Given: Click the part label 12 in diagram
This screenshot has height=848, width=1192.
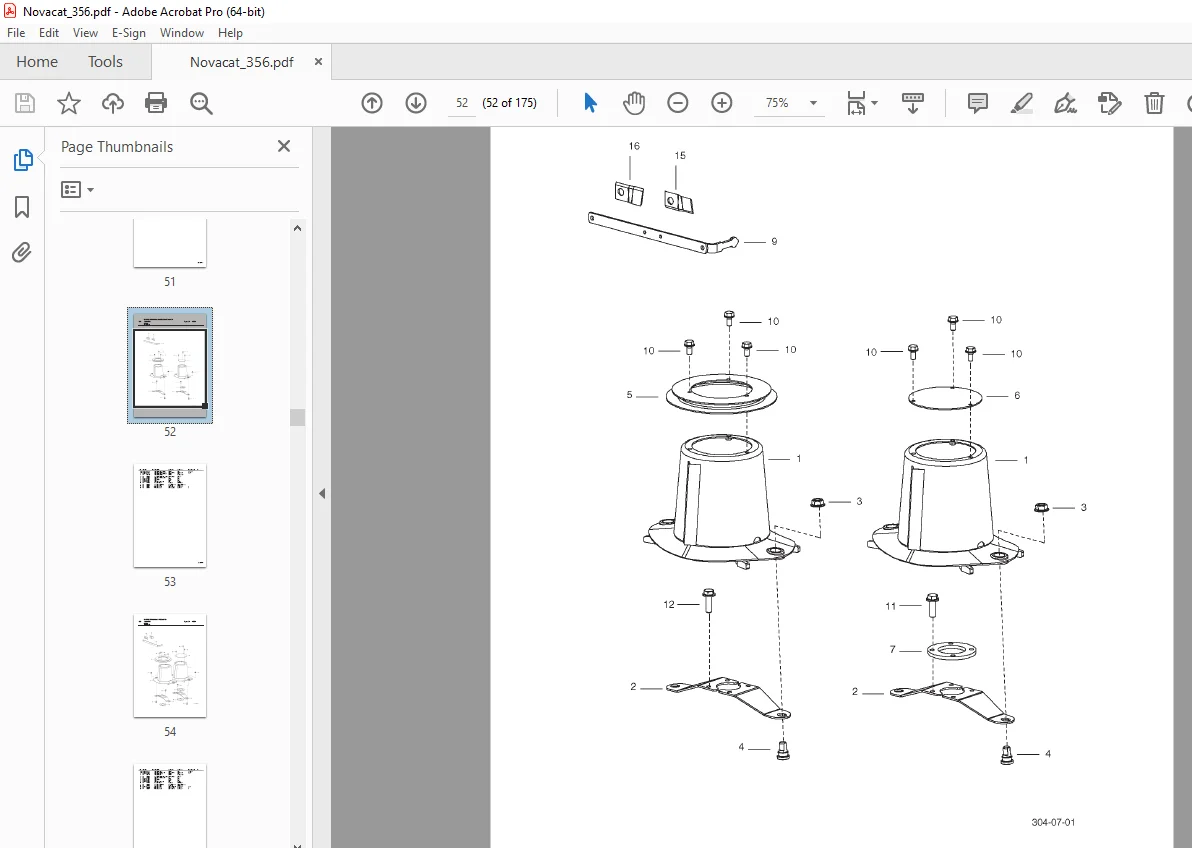Looking at the screenshot, I should [x=669, y=605].
